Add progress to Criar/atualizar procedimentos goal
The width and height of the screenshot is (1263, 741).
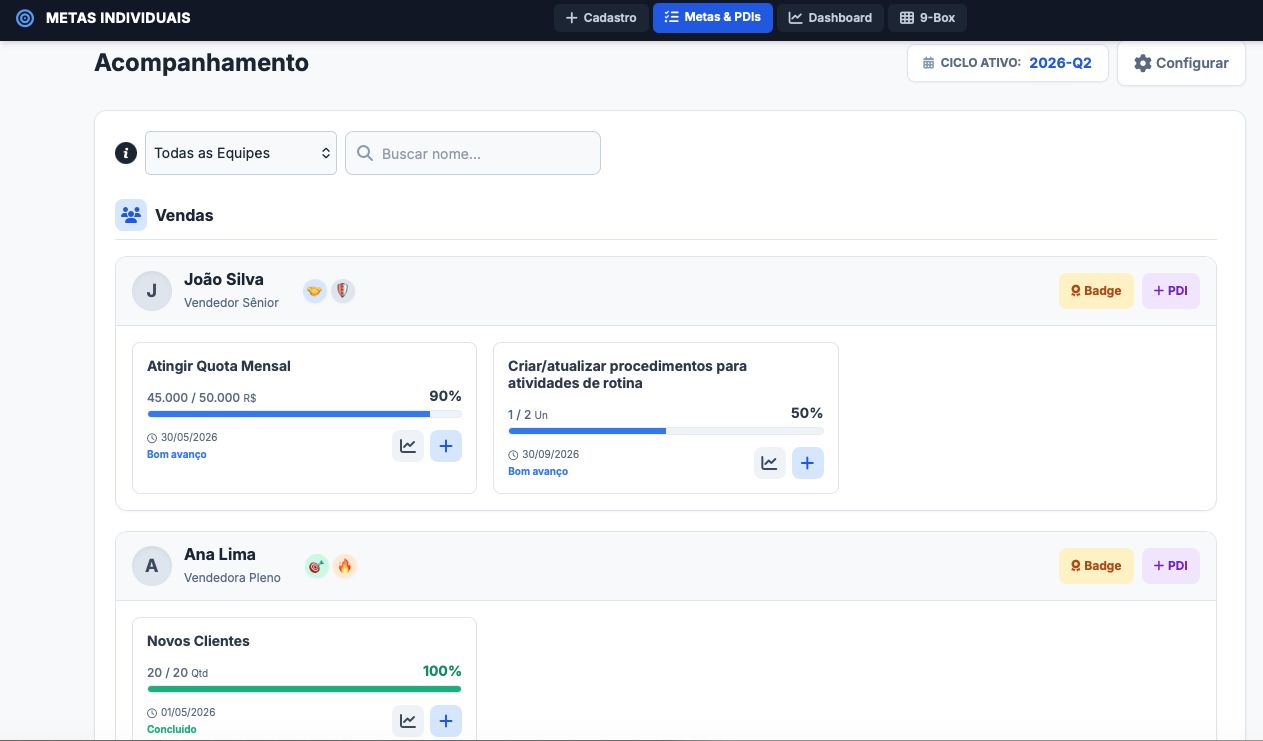pyautogui.click(x=808, y=463)
